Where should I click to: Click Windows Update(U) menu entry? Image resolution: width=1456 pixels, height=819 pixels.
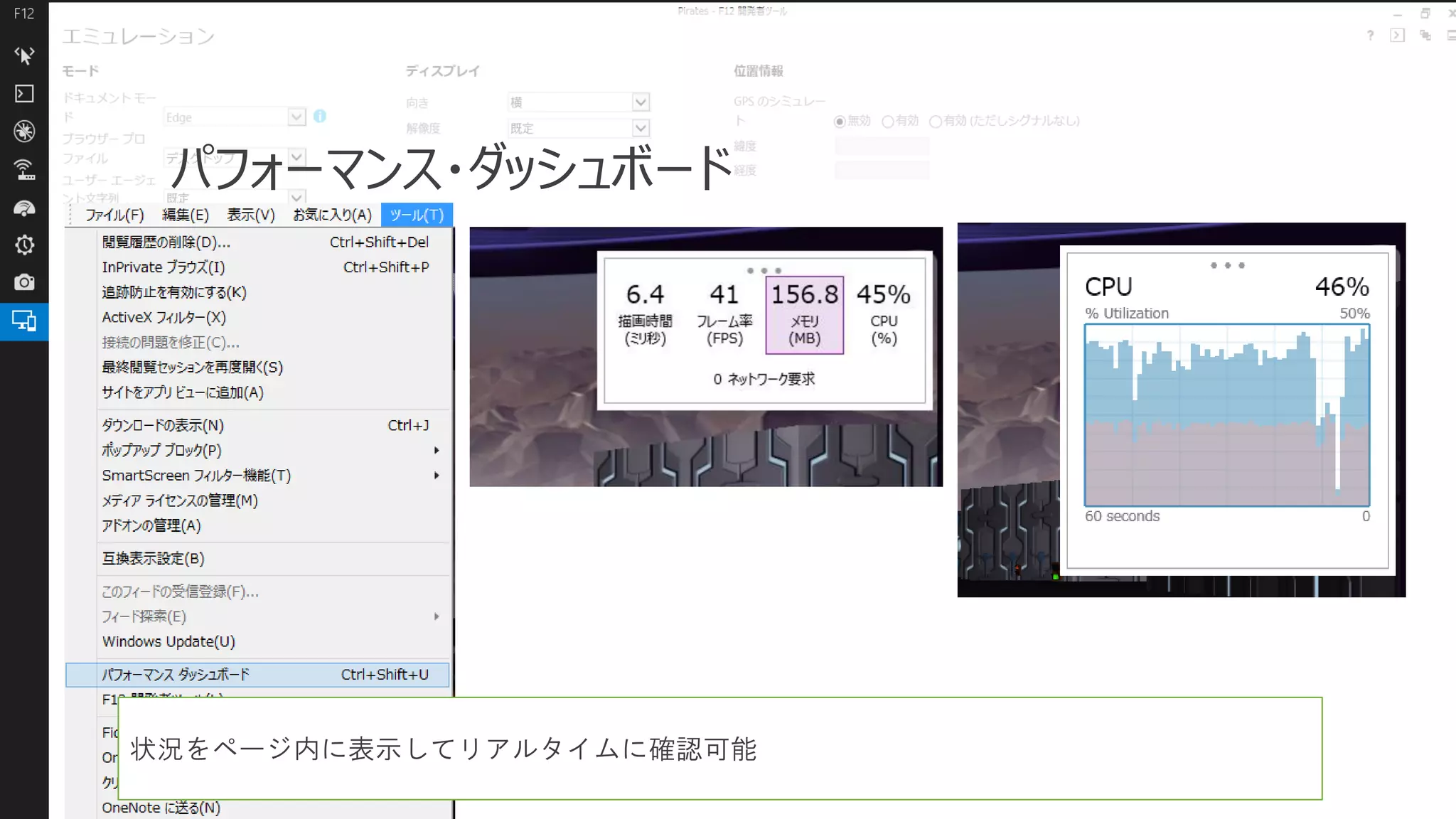click(x=168, y=642)
